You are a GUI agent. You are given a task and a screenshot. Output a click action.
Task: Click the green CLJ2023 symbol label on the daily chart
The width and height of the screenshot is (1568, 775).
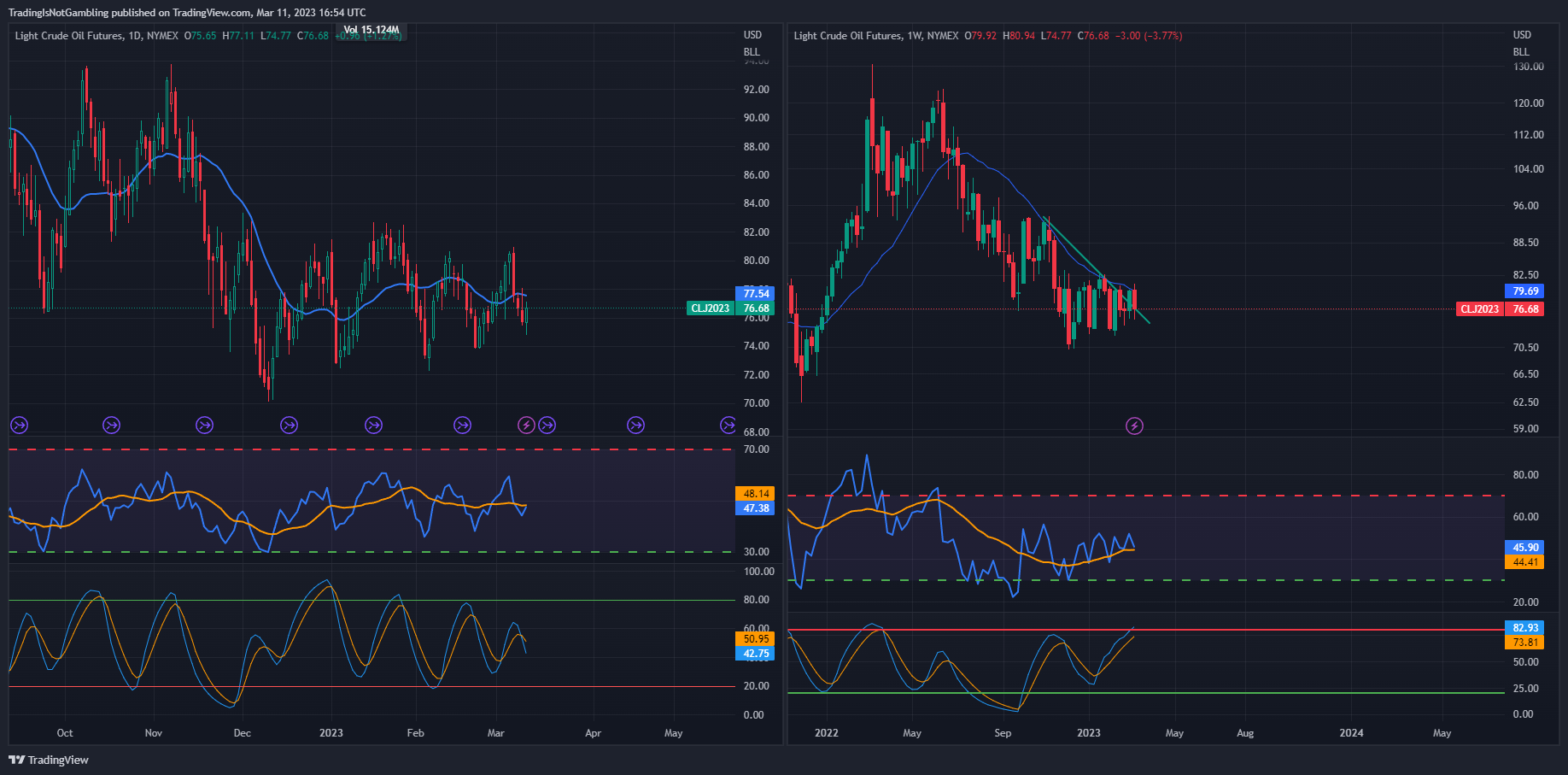(711, 308)
